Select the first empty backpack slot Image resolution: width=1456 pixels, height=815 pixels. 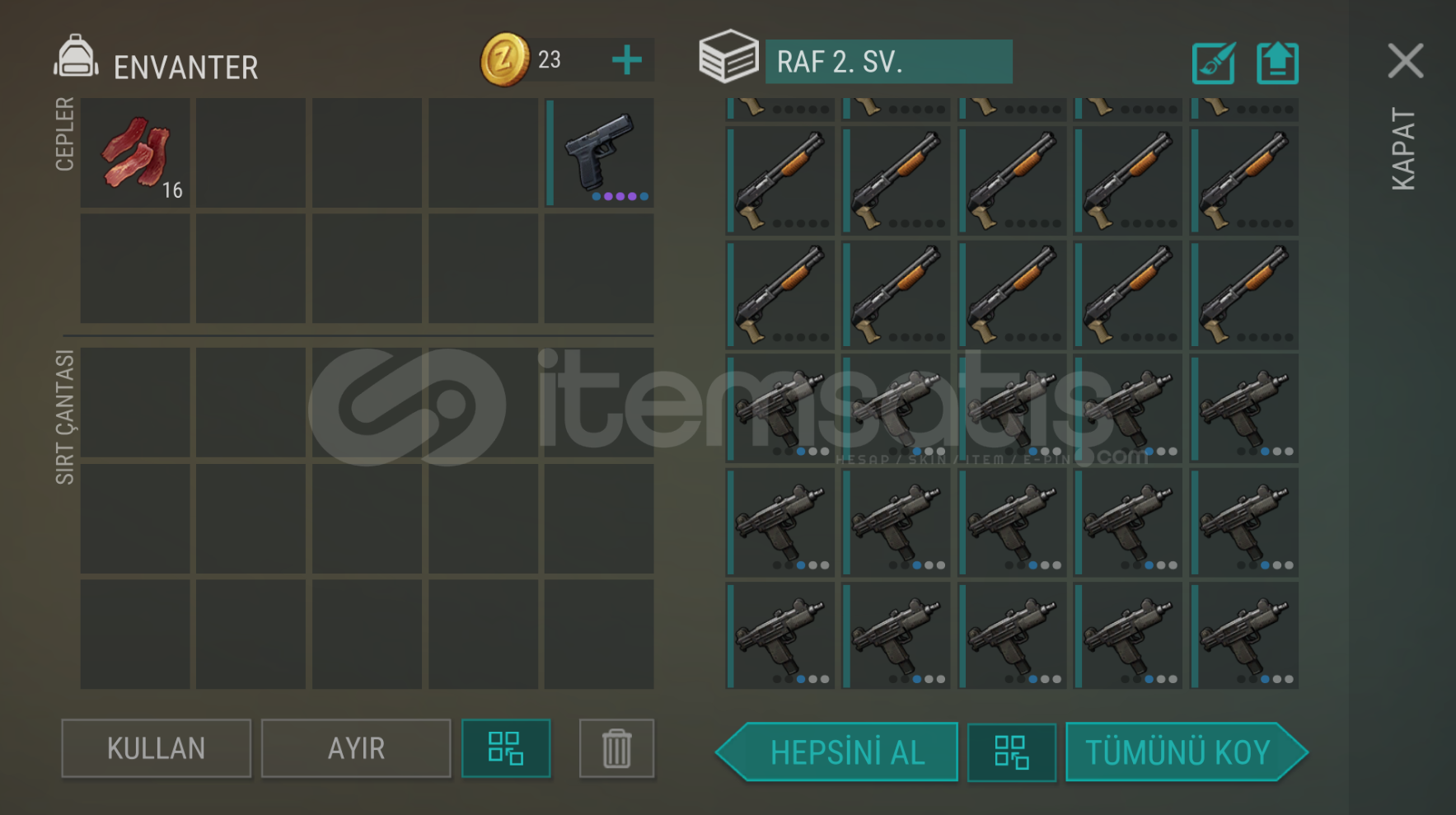point(135,402)
